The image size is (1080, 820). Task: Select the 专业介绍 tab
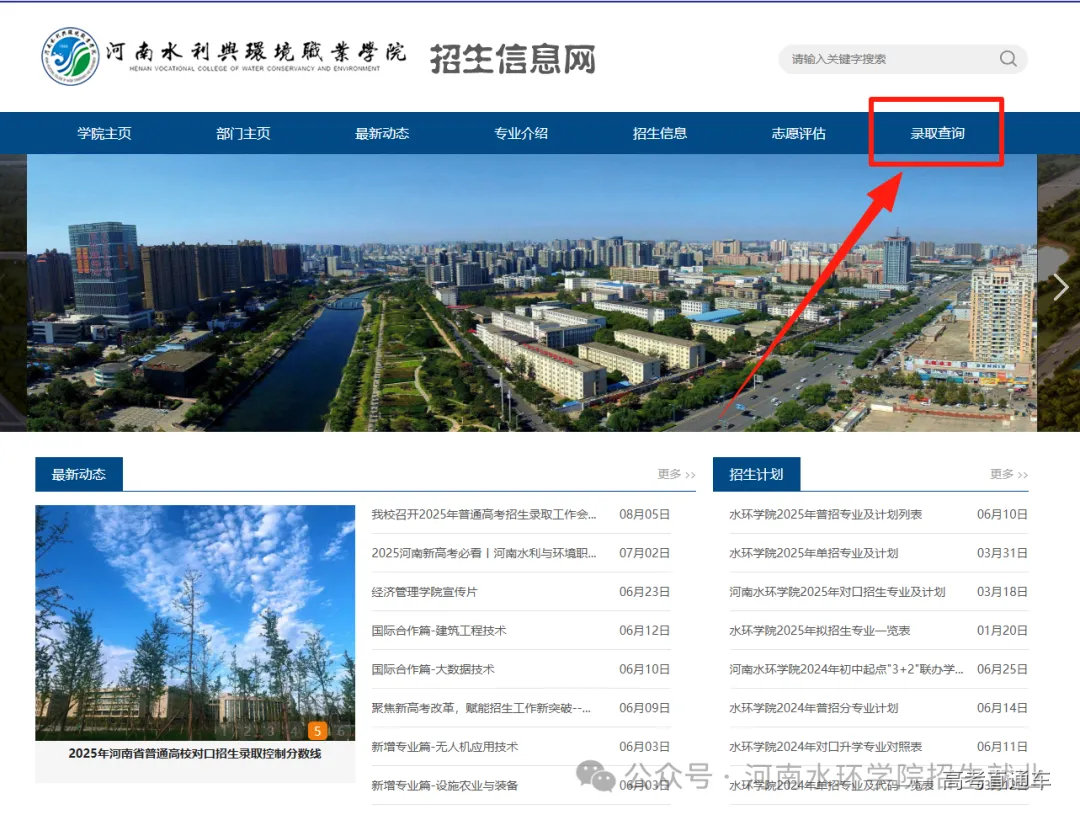click(x=519, y=133)
